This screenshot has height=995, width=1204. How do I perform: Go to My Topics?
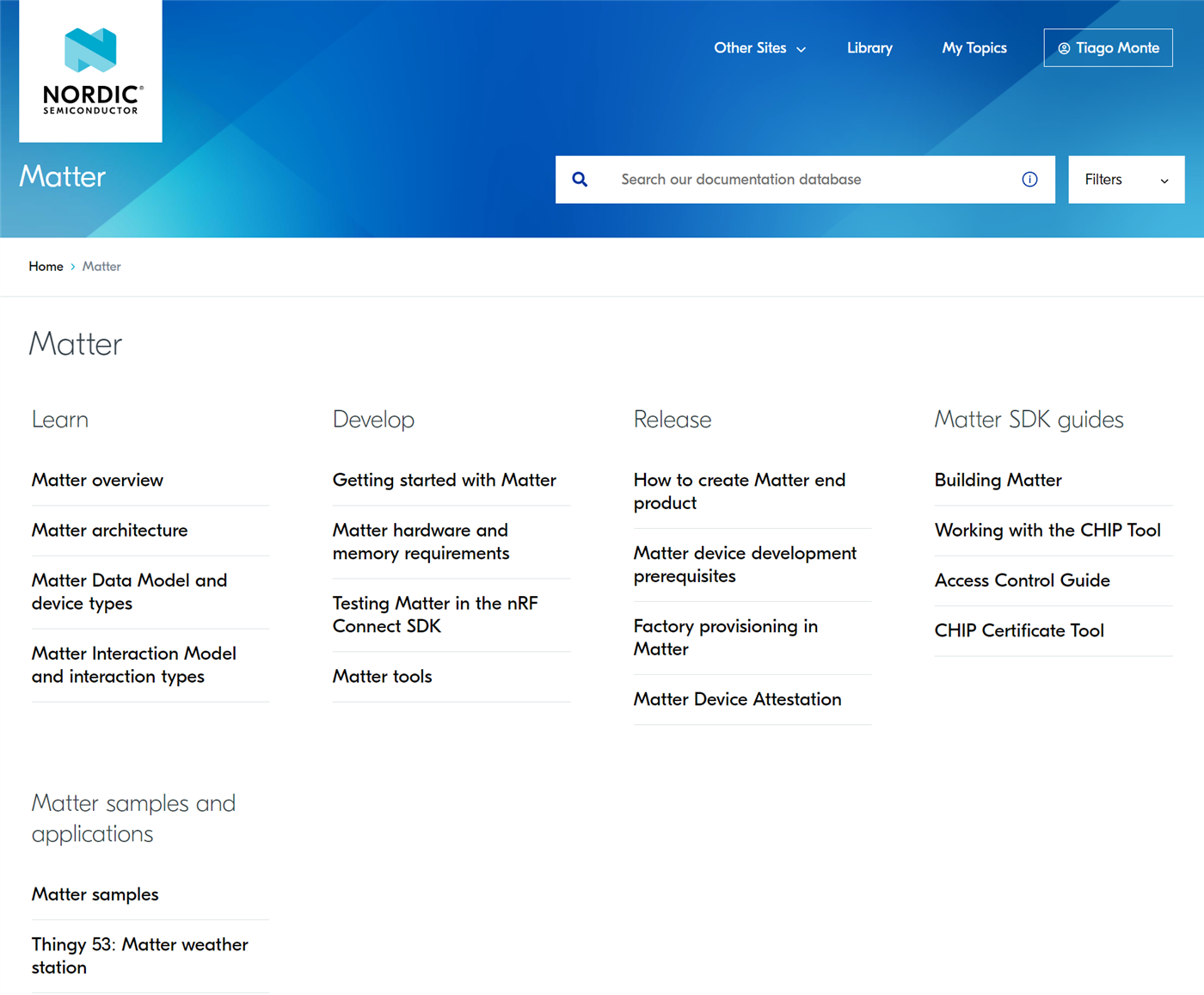tap(974, 48)
